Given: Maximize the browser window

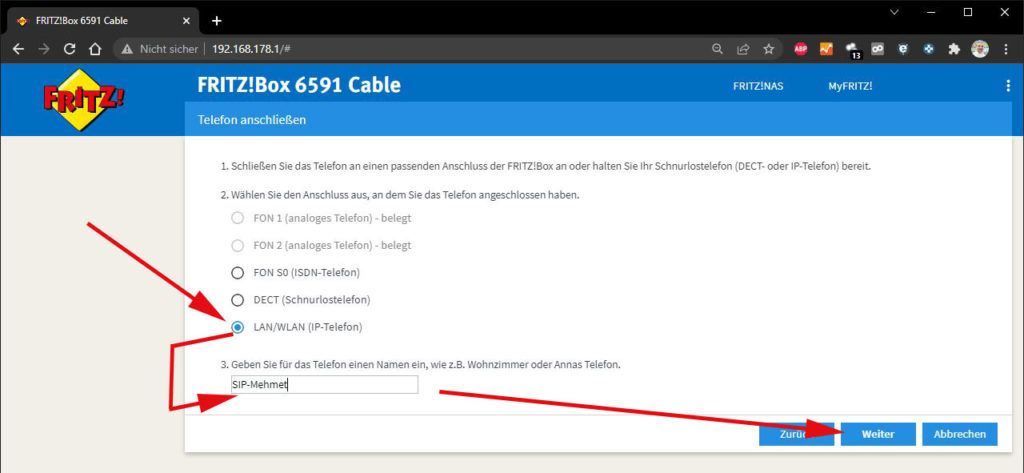Looking at the screenshot, I should tap(968, 12).
